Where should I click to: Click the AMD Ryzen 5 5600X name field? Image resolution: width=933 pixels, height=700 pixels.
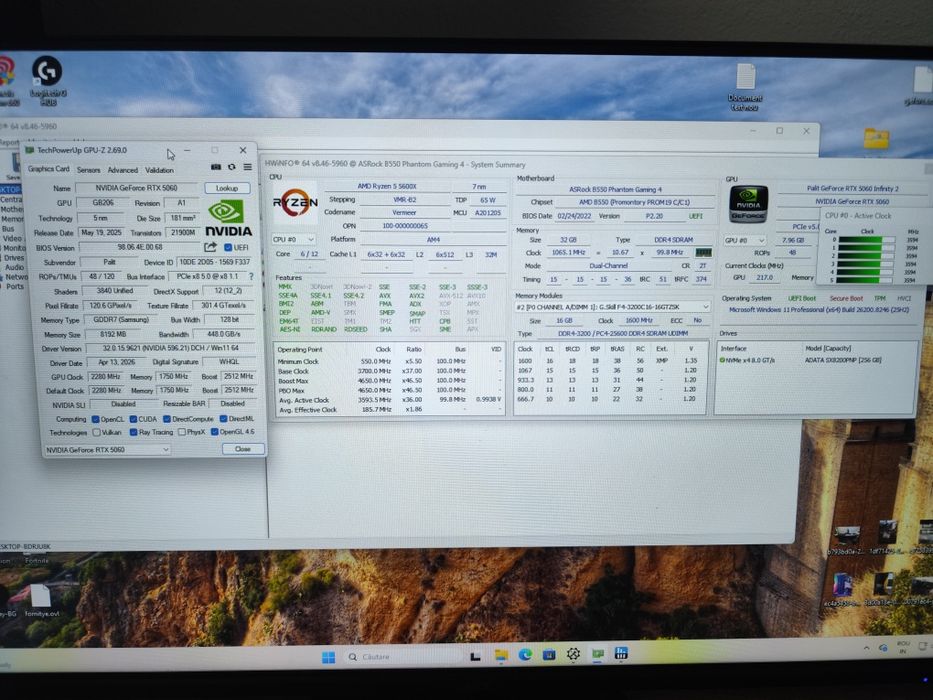tap(387, 186)
